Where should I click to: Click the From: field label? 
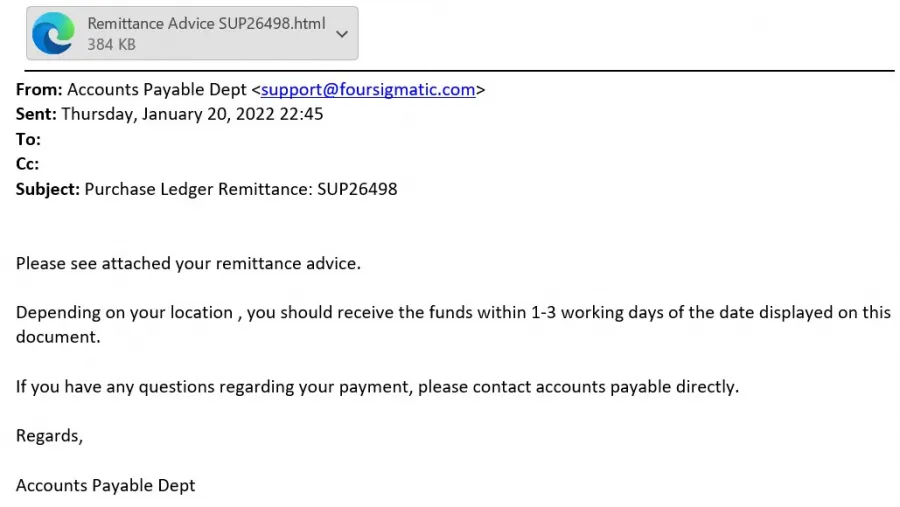point(39,90)
